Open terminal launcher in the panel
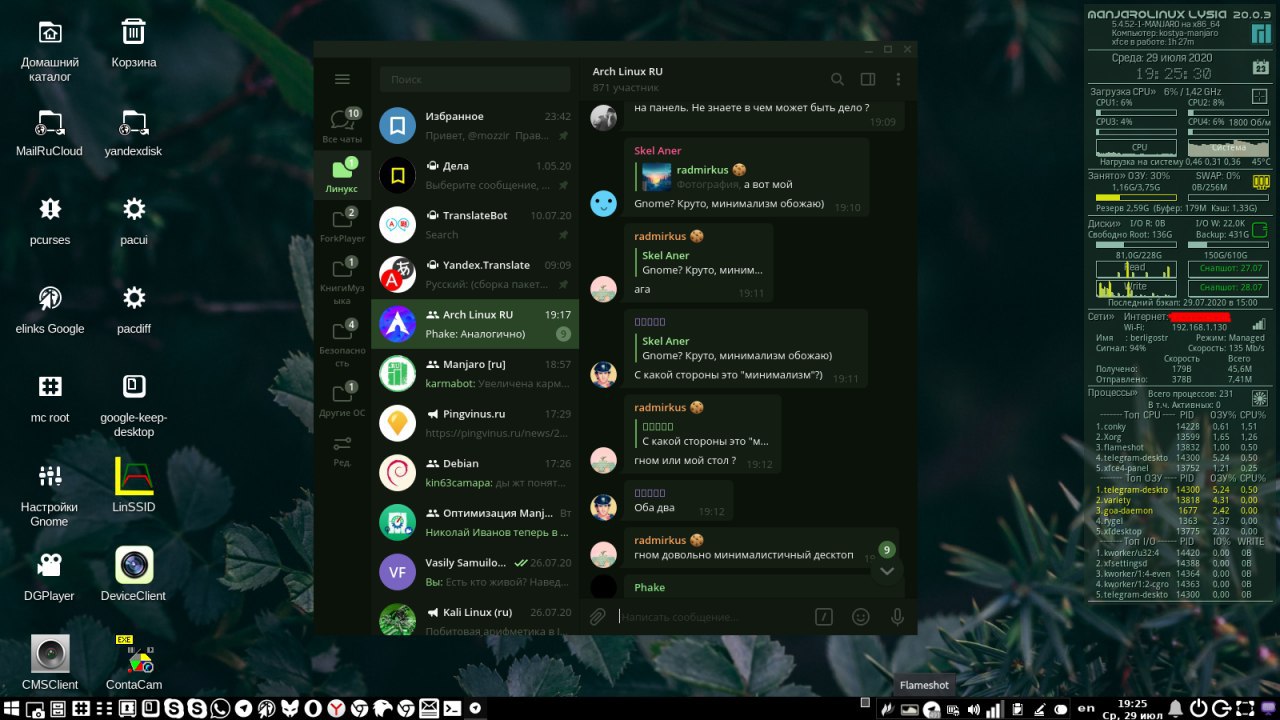Screen dimensions: 1280x720 point(452,708)
